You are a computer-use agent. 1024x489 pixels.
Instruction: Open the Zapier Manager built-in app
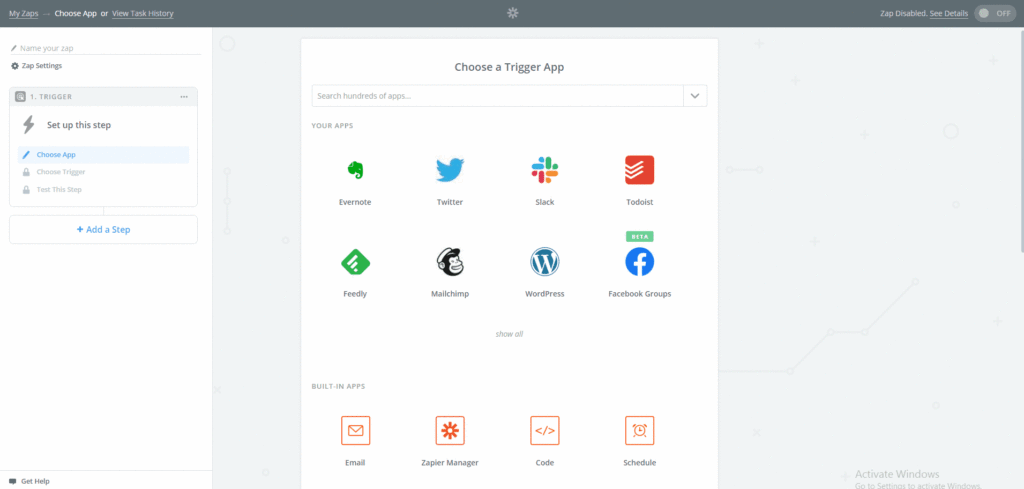pyautogui.click(x=450, y=431)
